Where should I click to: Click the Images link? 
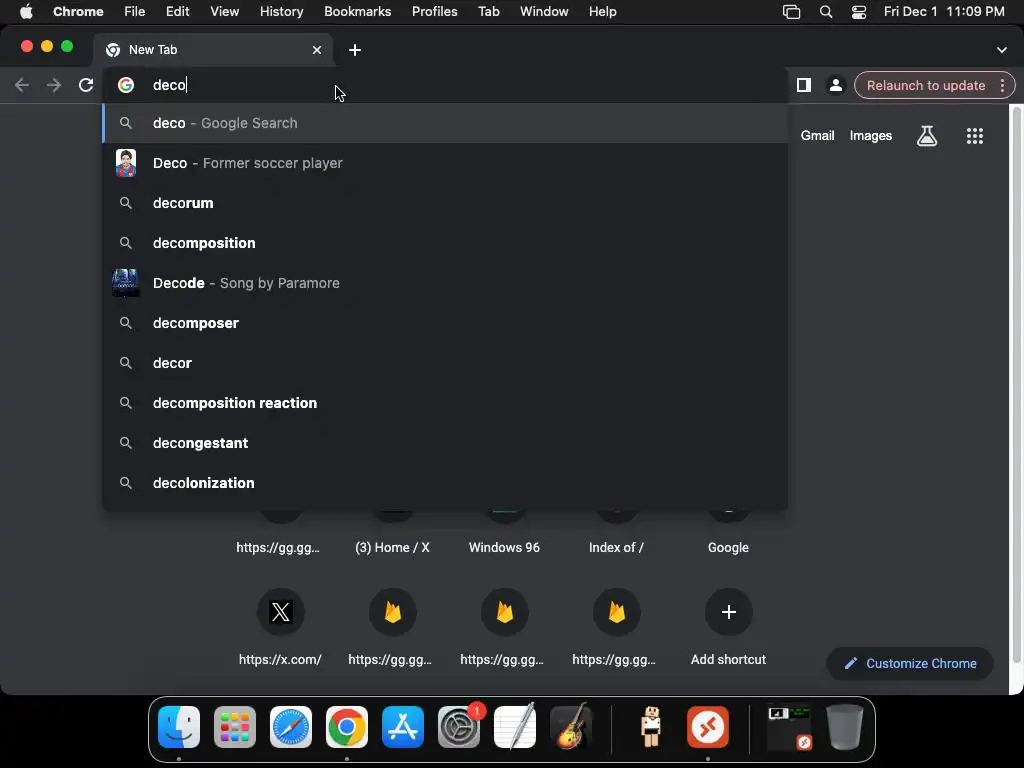[x=871, y=135]
